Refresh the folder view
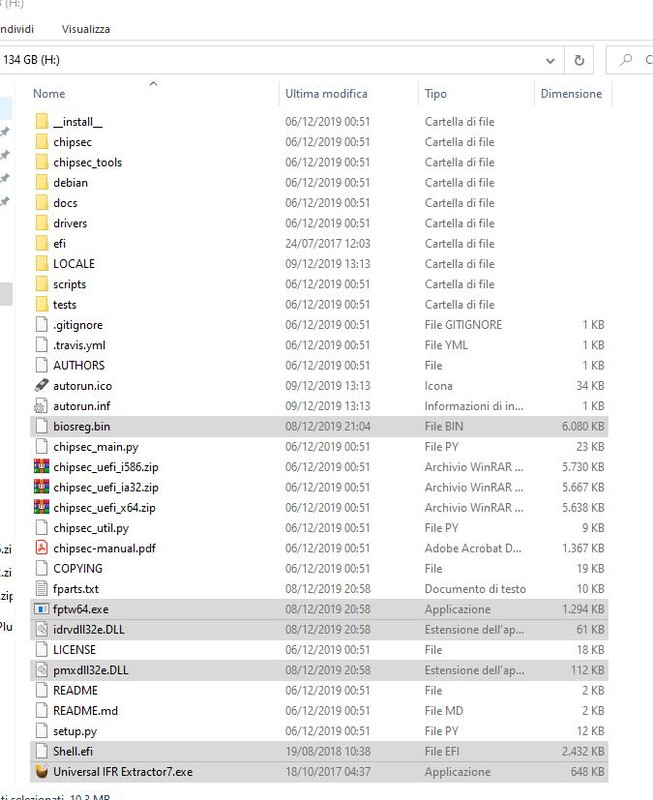Viewport: 653px width, 800px height. (579, 60)
